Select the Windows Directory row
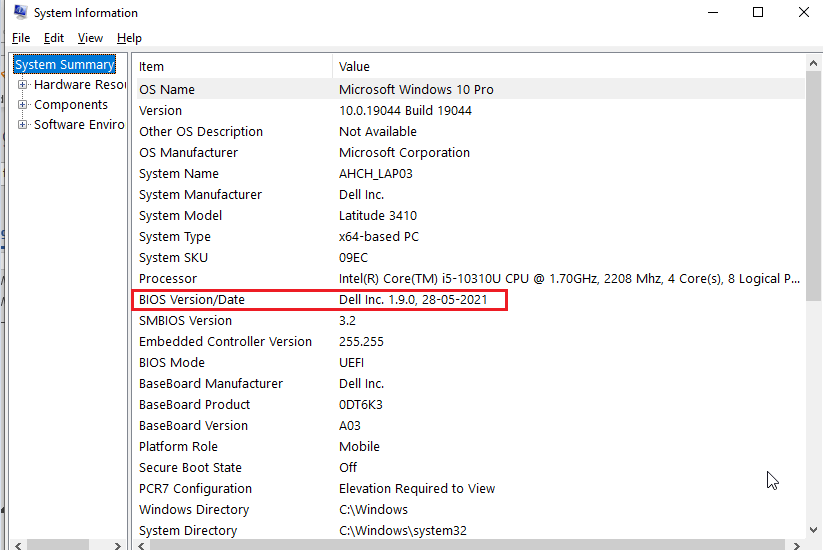The image size is (823, 550). pyautogui.click(x=470, y=510)
